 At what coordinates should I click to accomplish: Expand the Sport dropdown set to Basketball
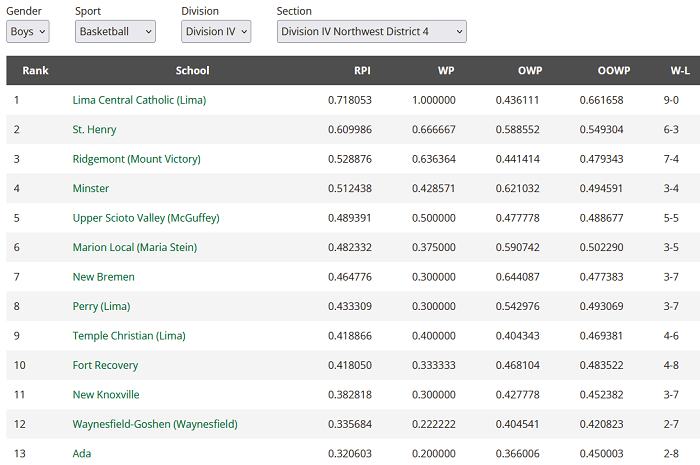[x=115, y=32]
